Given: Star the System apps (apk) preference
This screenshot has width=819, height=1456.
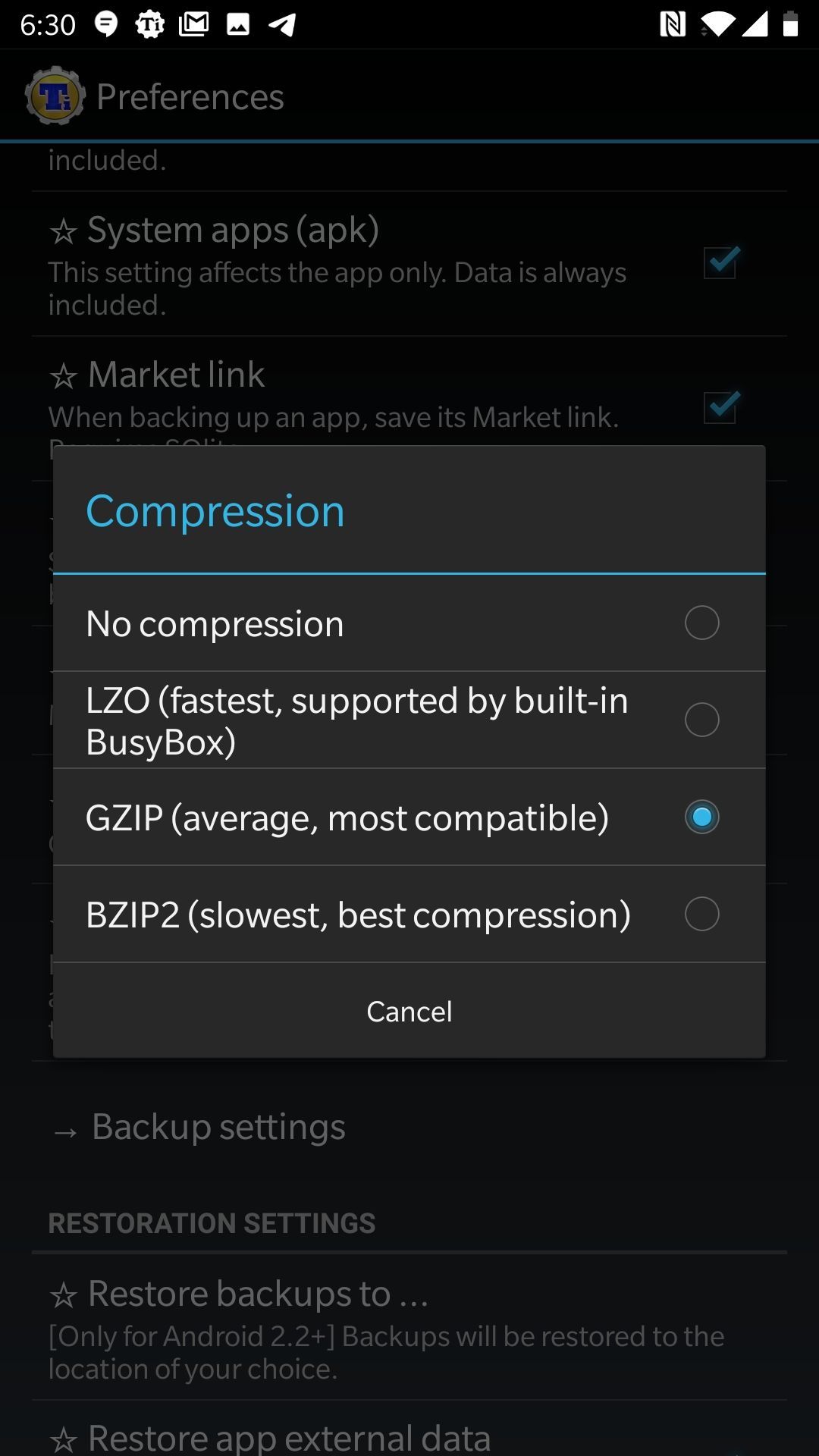Looking at the screenshot, I should (x=64, y=230).
